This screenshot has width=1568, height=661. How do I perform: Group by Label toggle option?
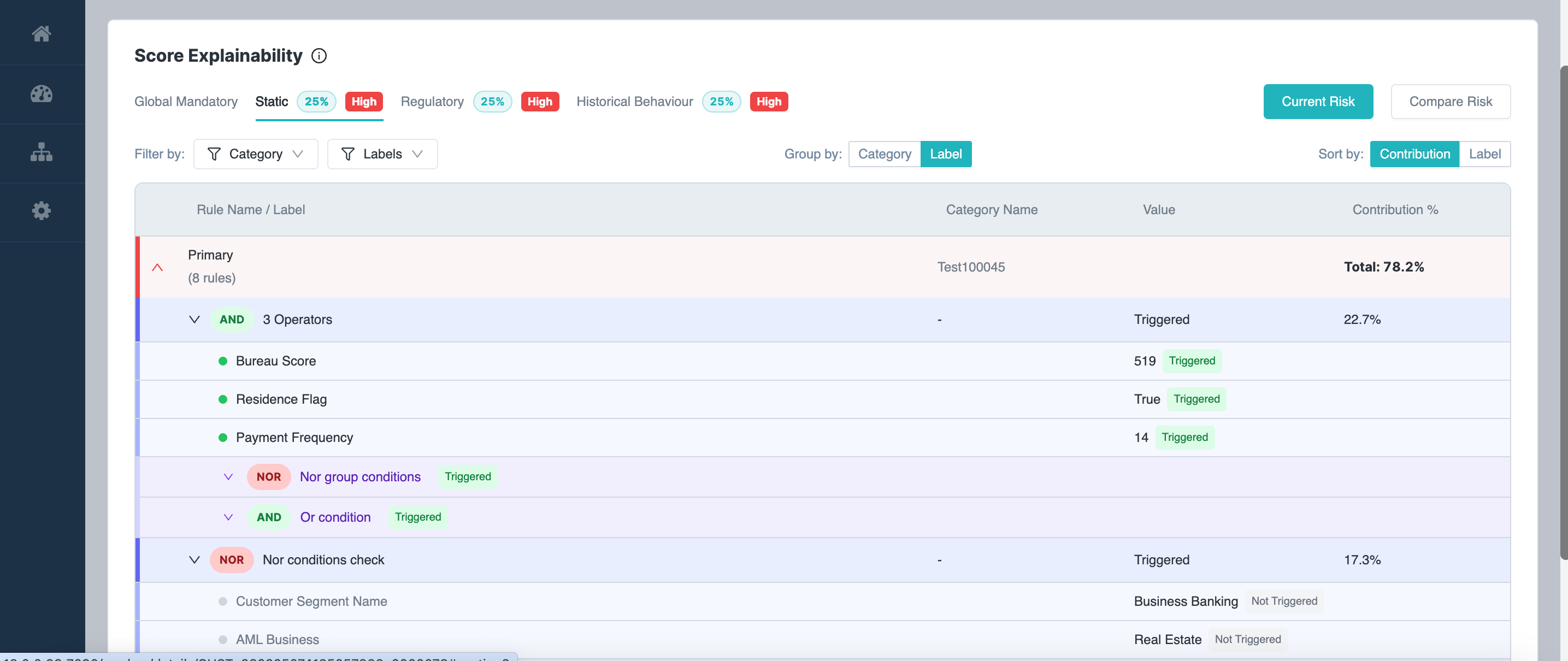(x=945, y=154)
